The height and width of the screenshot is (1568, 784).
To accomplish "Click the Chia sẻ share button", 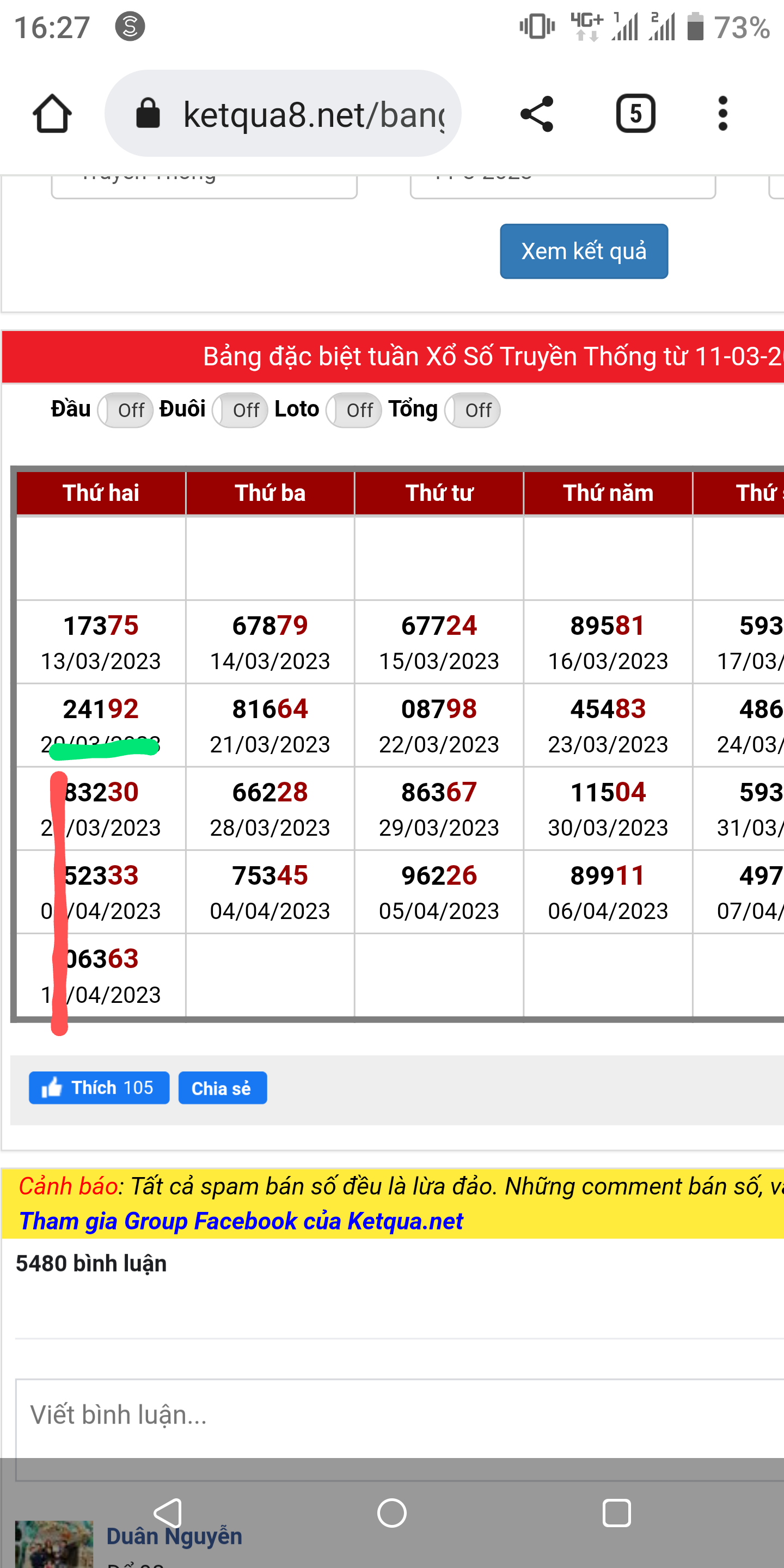I will [x=223, y=1088].
